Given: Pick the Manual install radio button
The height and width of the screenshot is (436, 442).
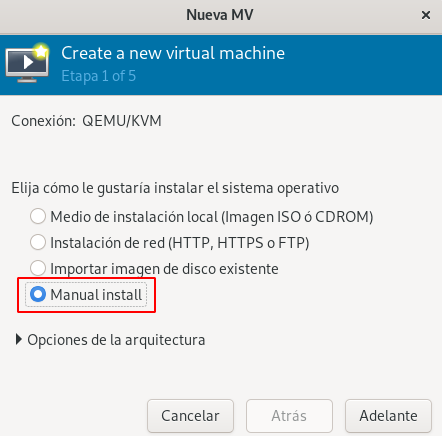Looking at the screenshot, I should (38, 294).
